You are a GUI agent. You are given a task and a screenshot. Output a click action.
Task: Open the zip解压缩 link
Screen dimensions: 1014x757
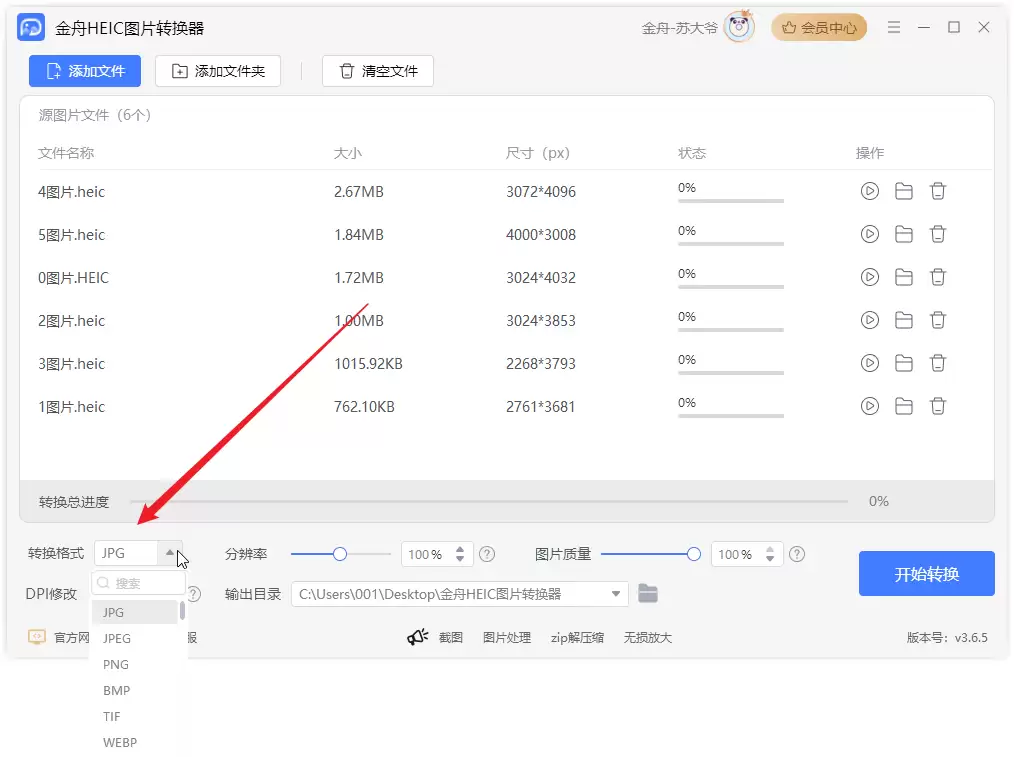(x=577, y=637)
